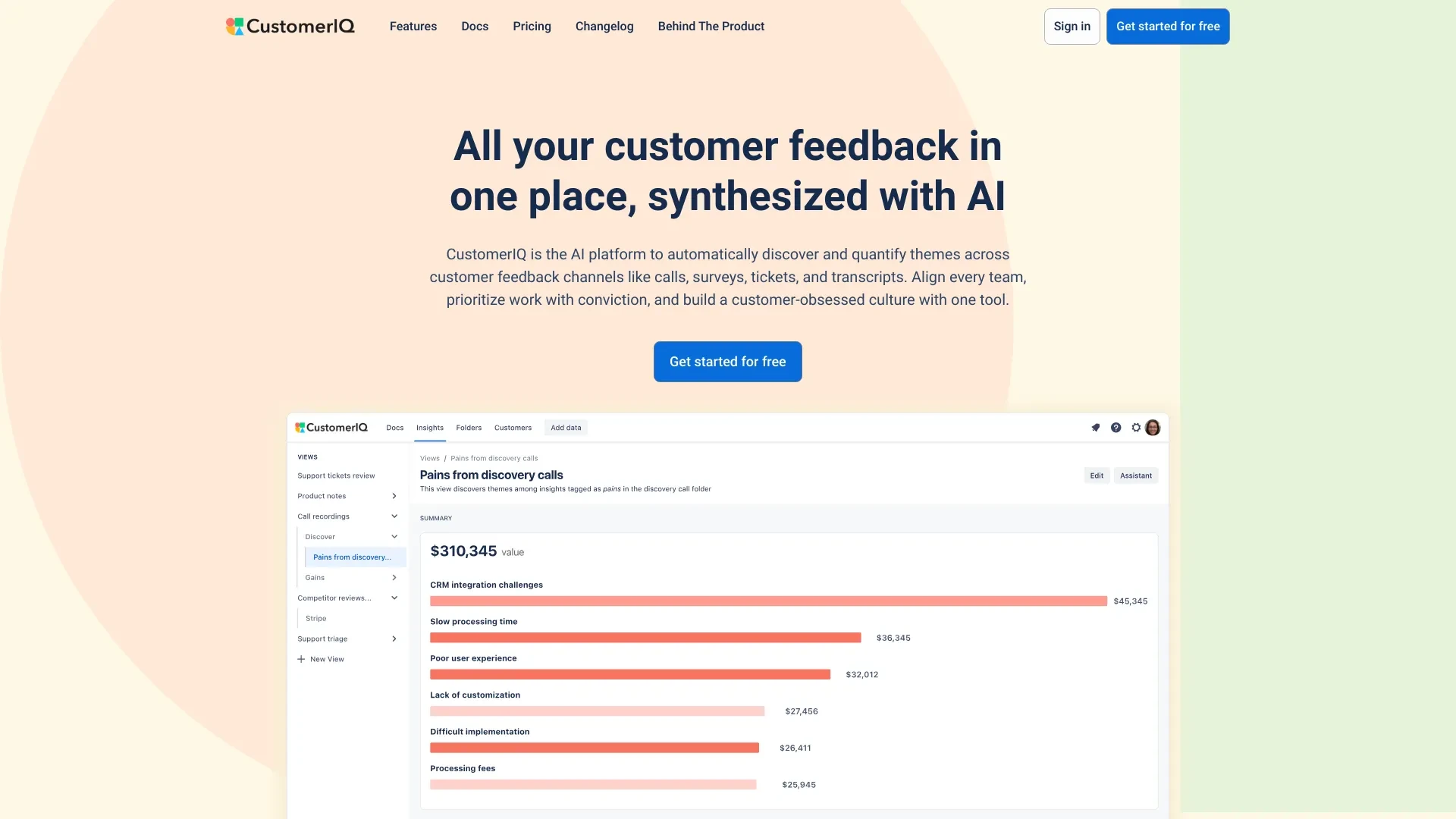Click the CRM integration challenges bar
This screenshot has height=819, width=1456.
click(x=763, y=601)
